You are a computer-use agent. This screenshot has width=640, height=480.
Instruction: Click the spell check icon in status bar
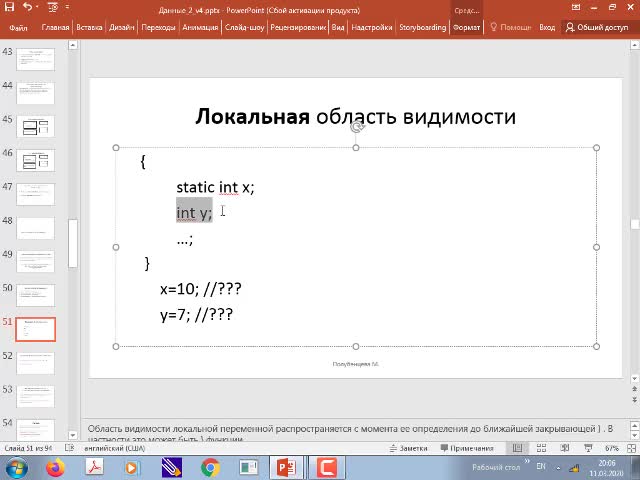(x=69, y=448)
